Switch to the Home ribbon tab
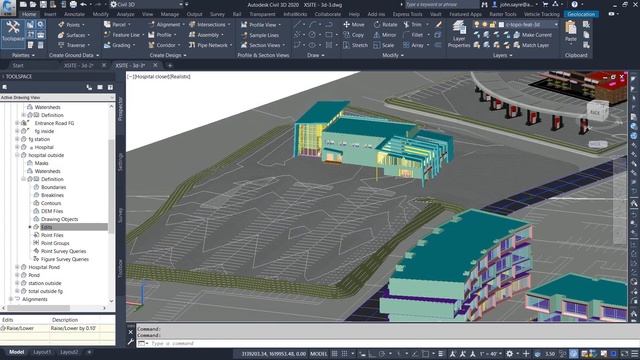Viewport: 640px width, 360px height. (x=29, y=14)
